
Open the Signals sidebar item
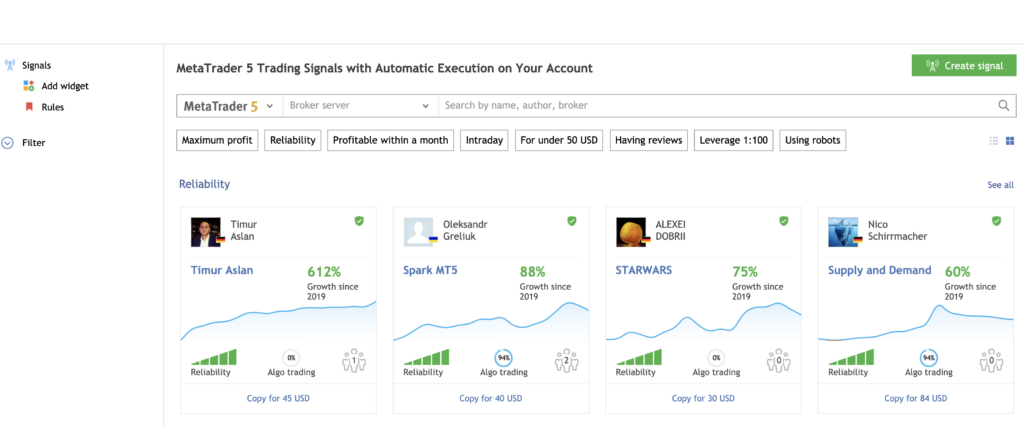[x=37, y=65]
